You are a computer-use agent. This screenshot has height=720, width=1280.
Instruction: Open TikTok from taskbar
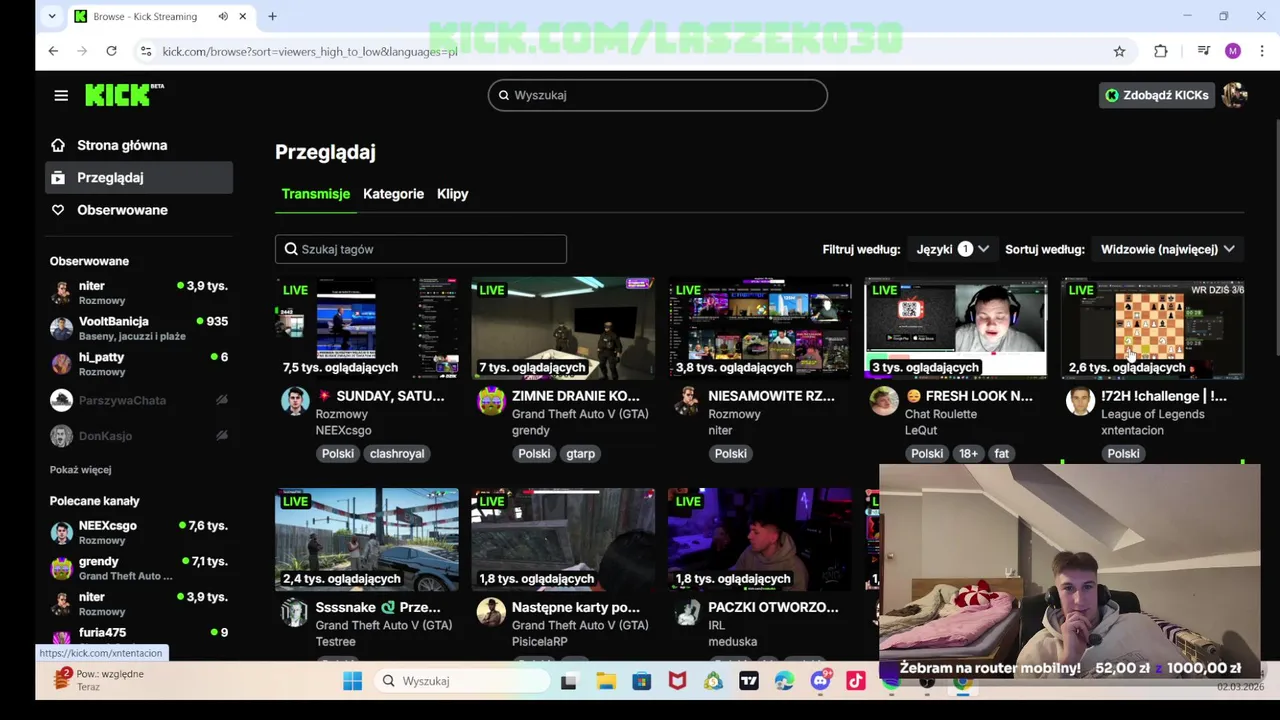(856, 681)
